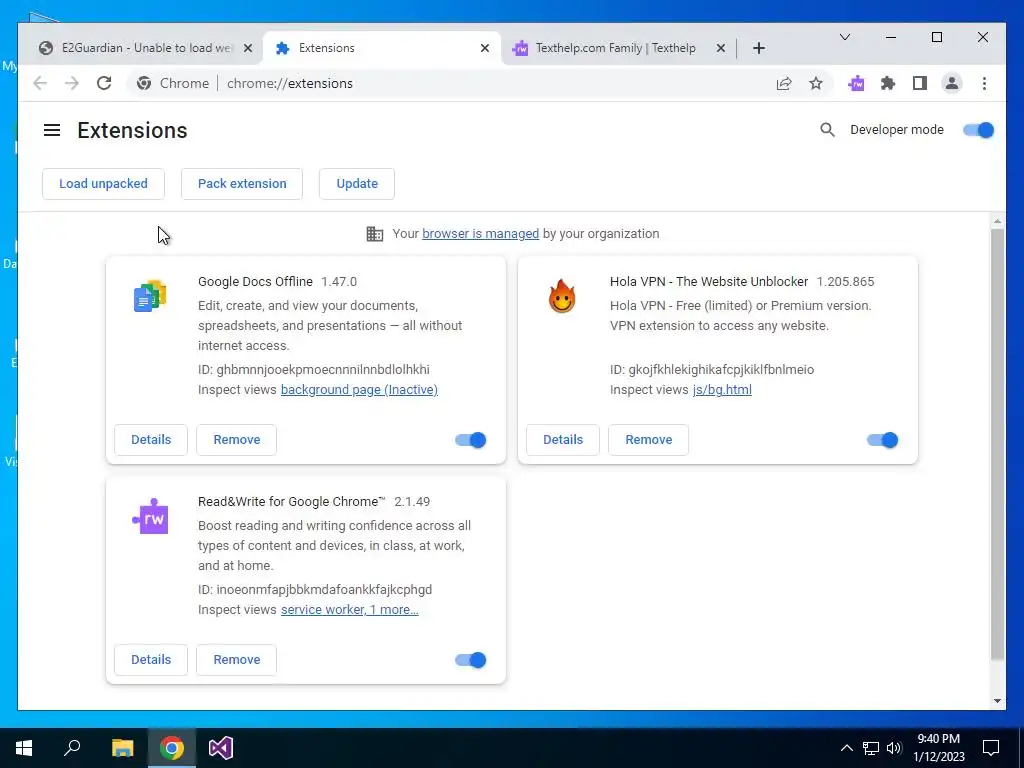Open the network icon in system tray
The image size is (1024, 768).
(x=871, y=748)
